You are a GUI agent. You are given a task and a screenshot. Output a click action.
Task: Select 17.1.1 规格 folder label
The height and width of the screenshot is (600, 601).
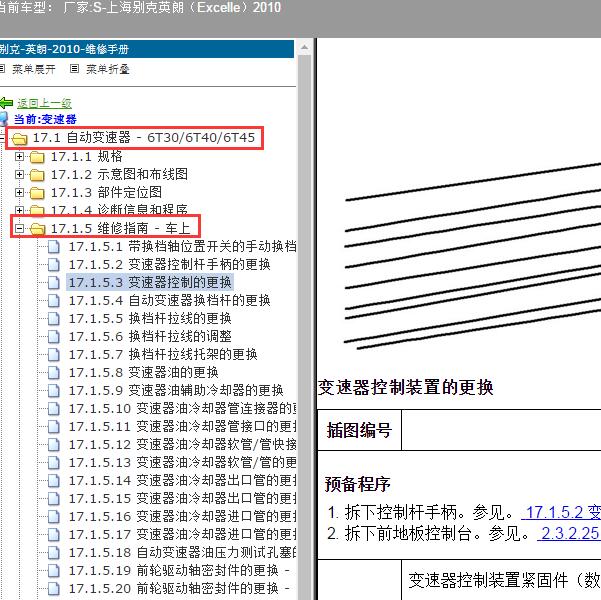pyautogui.click(x=87, y=156)
